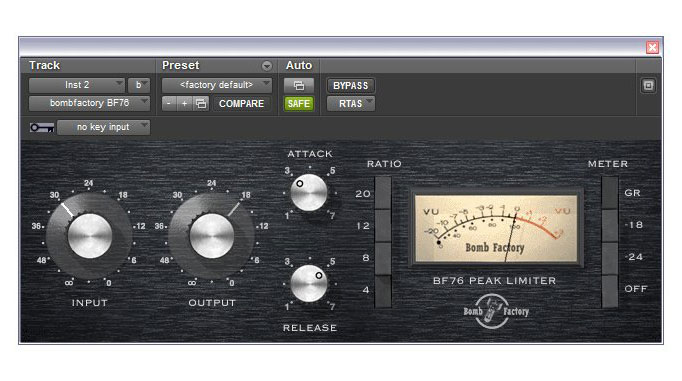Screen dimensions: 682x381
Task: Click the ATTACK knob
Action: (x=308, y=192)
